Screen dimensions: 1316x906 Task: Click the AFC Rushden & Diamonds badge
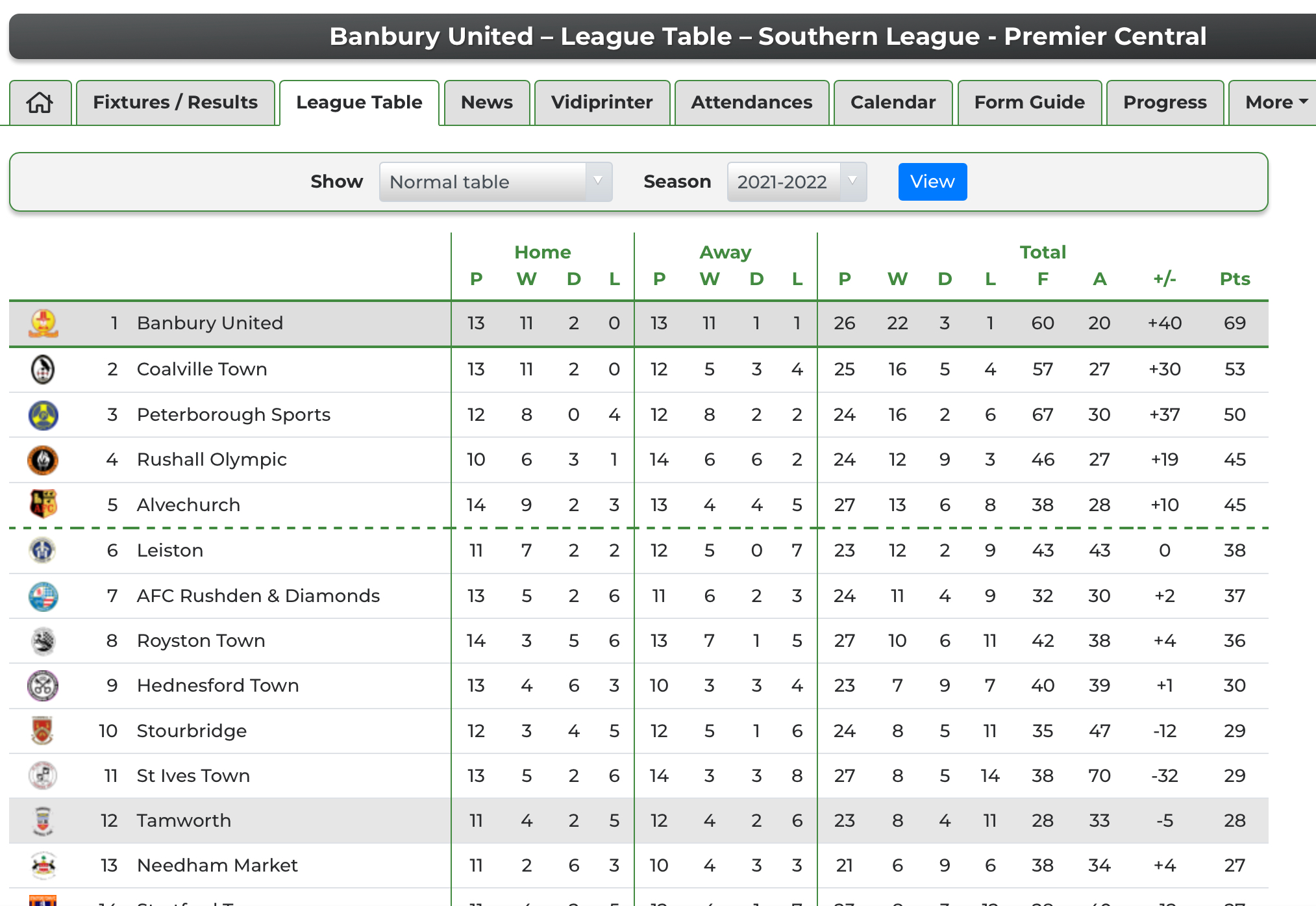pos(43,596)
